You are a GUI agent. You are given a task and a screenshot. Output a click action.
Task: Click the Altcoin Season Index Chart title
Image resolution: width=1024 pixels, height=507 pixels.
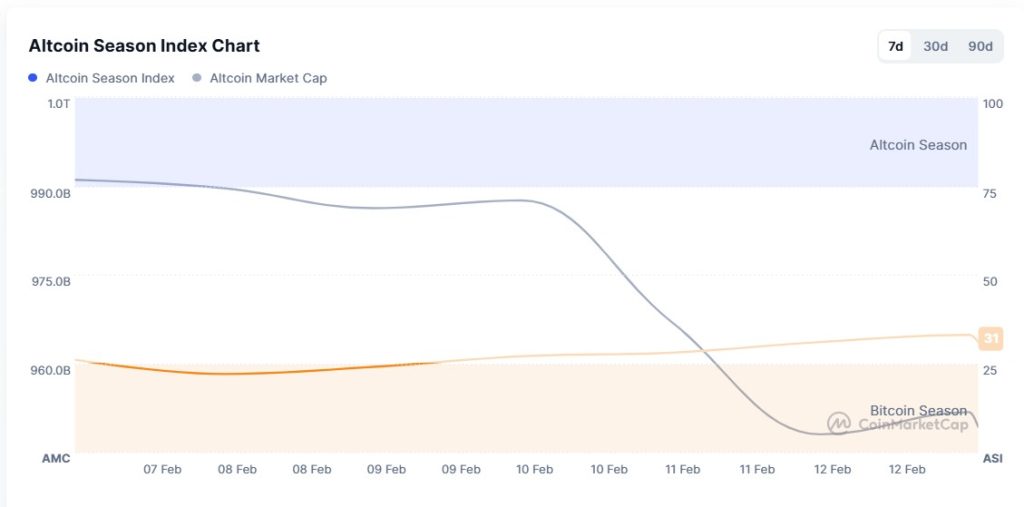tap(144, 46)
